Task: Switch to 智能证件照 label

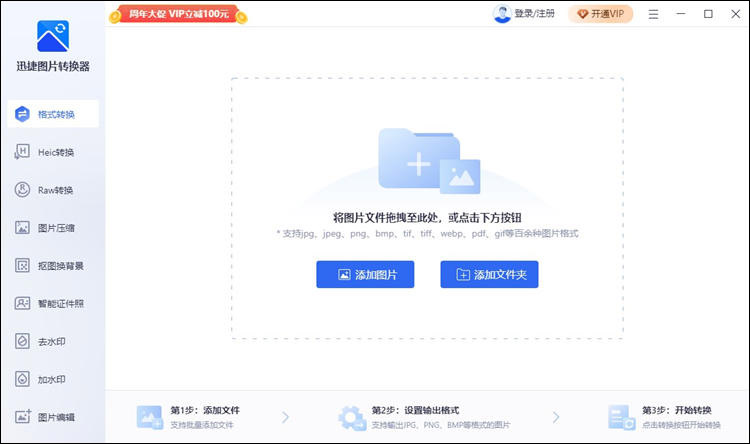Action: 61,303
